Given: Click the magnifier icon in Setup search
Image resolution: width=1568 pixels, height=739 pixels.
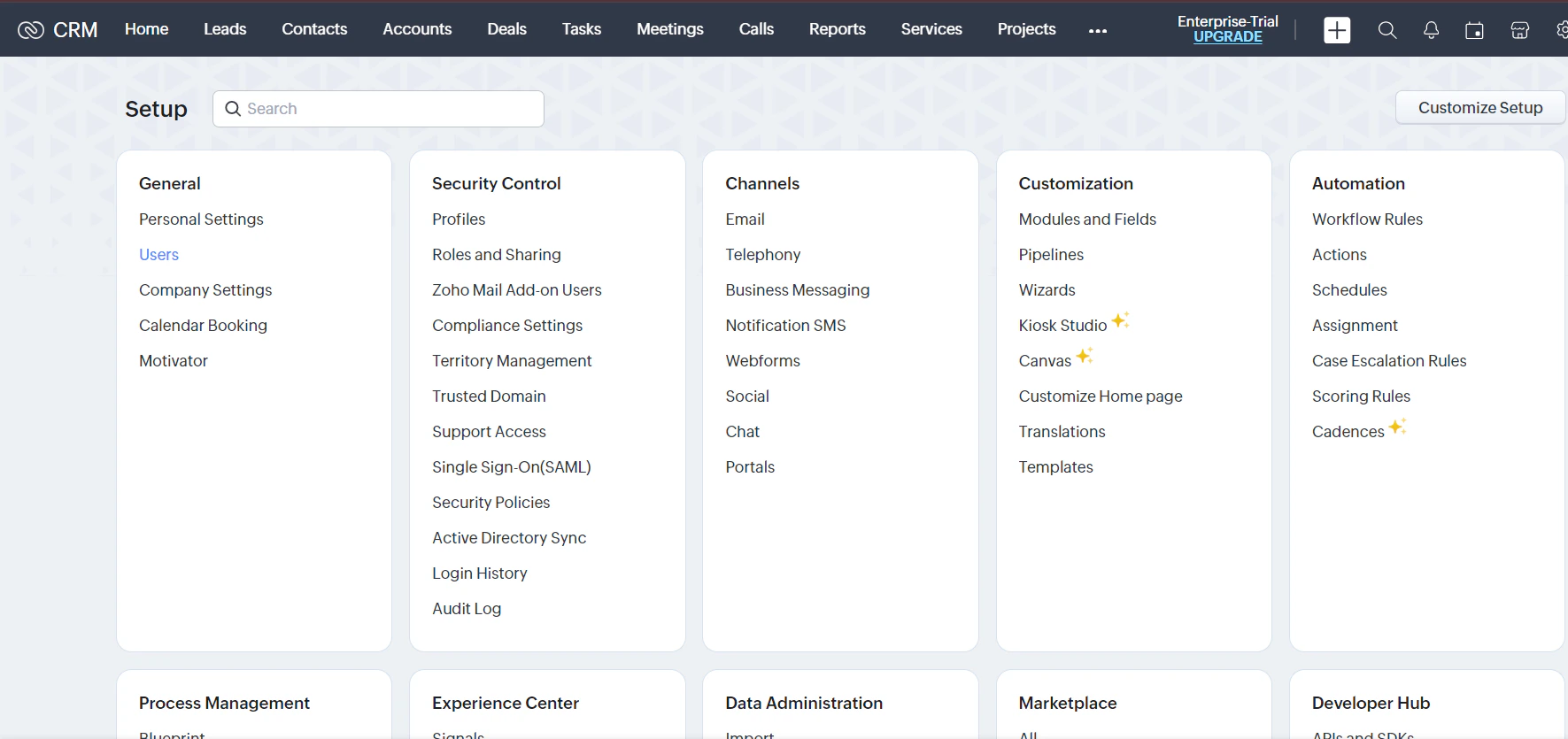Looking at the screenshot, I should pyautogui.click(x=233, y=109).
